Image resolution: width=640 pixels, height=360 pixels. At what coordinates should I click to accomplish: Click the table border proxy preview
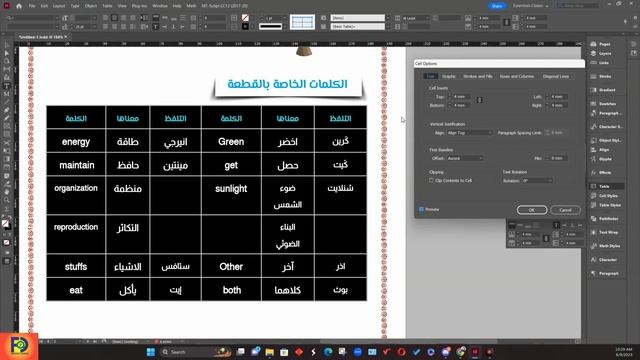point(302,22)
